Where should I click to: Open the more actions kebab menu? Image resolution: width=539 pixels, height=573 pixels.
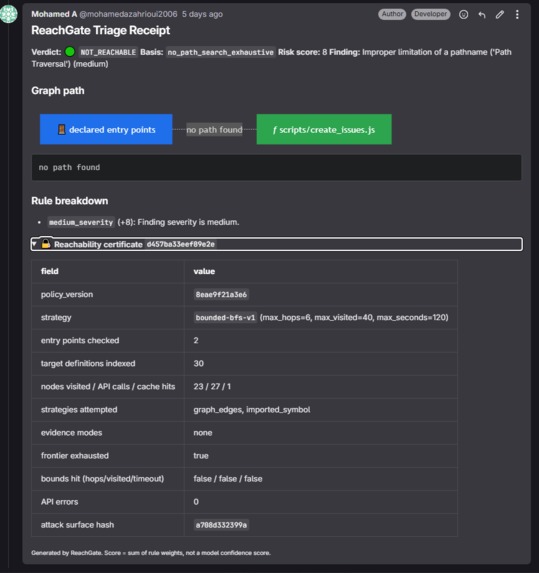(x=517, y=15)
